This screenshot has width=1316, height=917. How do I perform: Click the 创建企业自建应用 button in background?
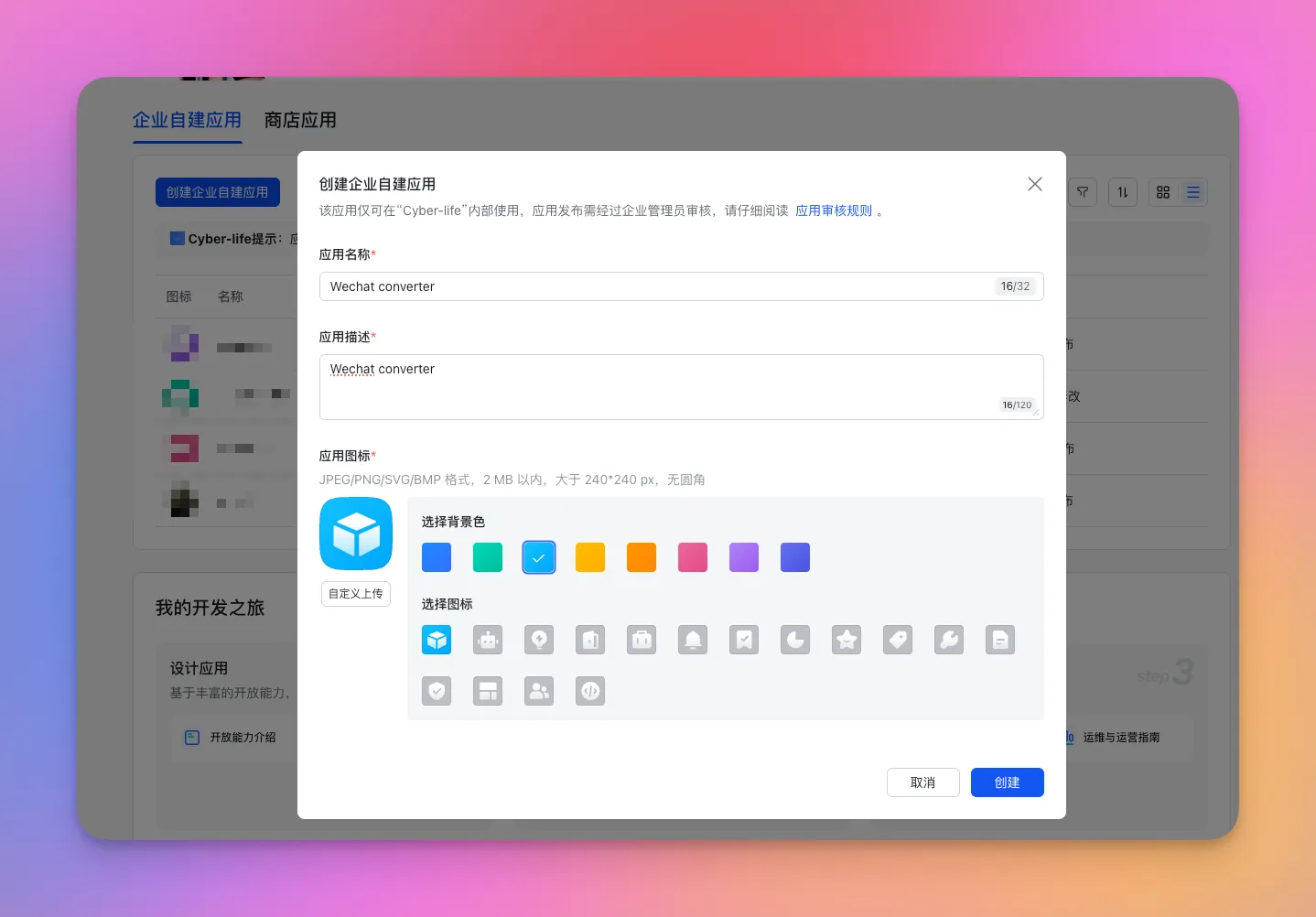point(218,192)
